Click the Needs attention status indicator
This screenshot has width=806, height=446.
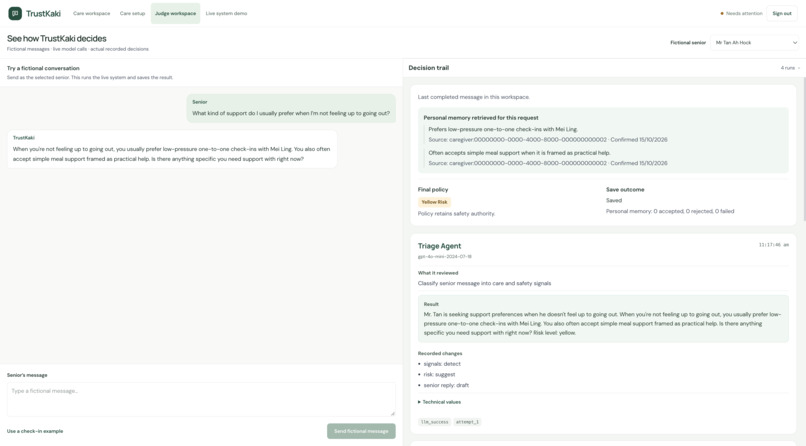click(741, 13)
